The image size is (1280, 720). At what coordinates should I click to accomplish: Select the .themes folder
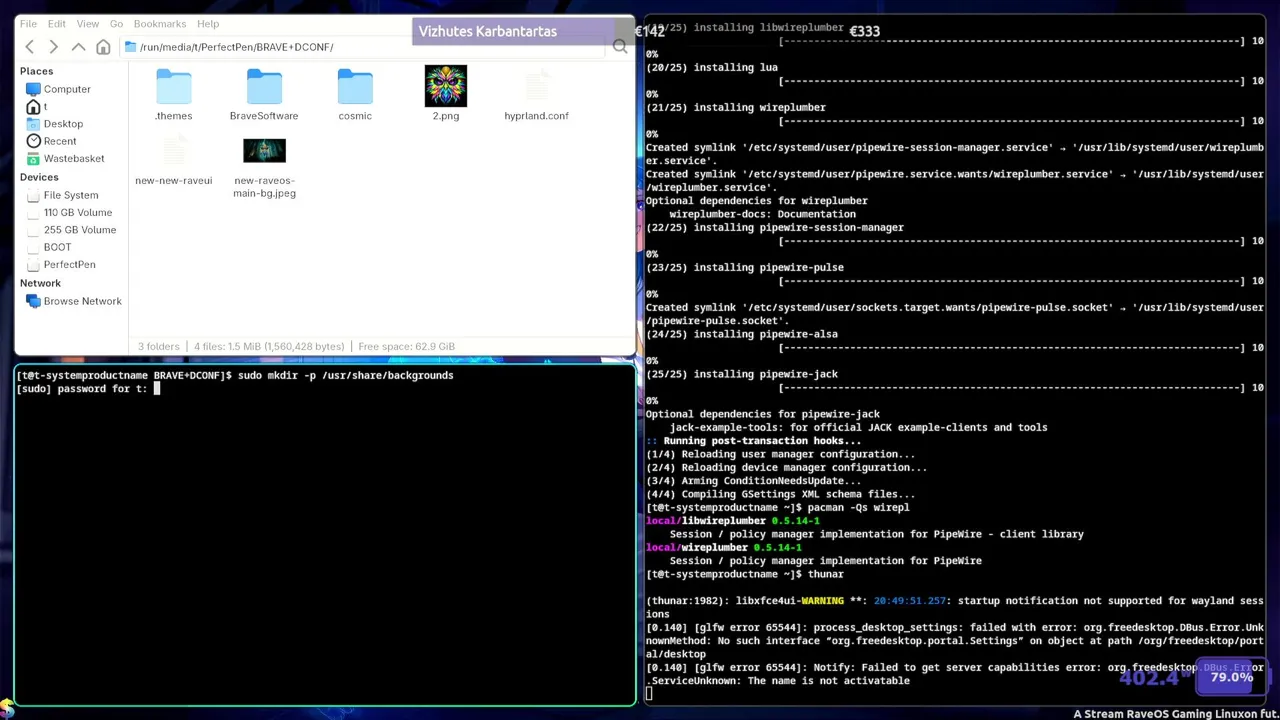coord(174,94)
